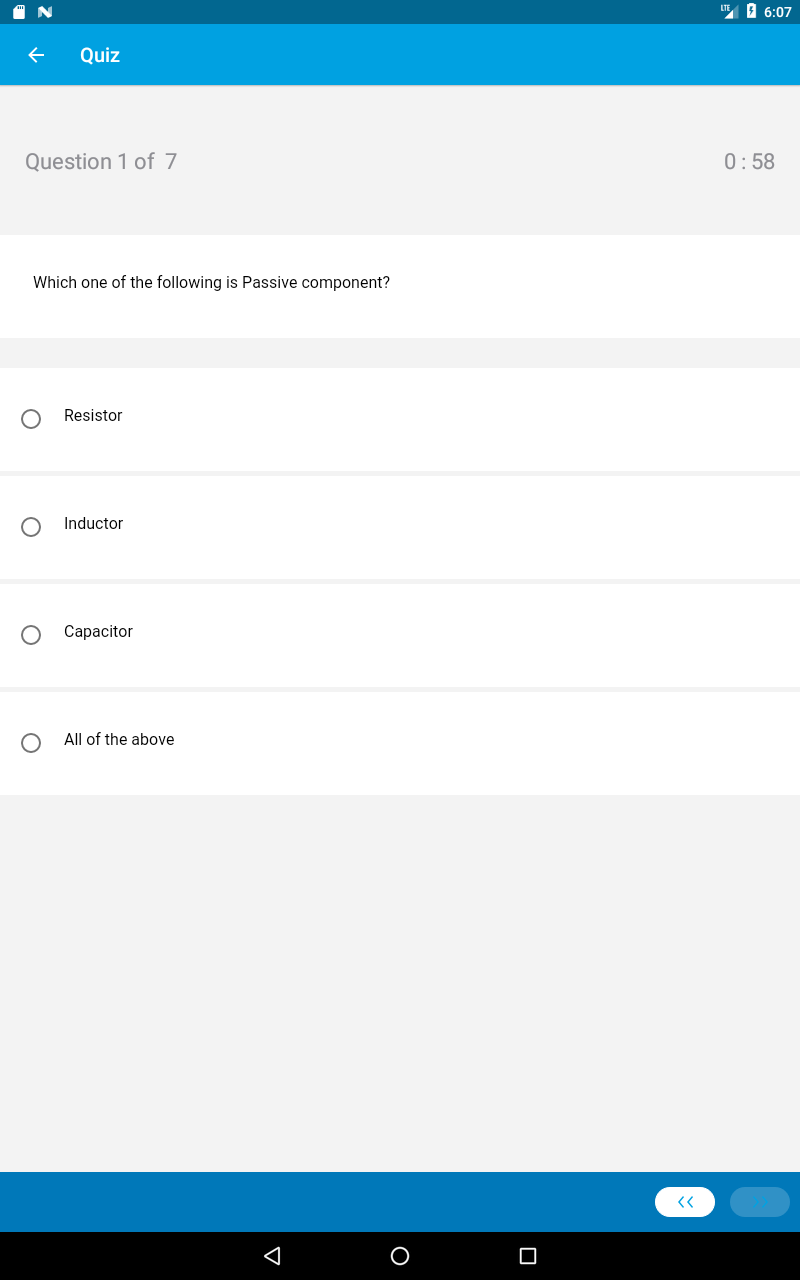Tap the All of the above answer text

click(119, 739)
